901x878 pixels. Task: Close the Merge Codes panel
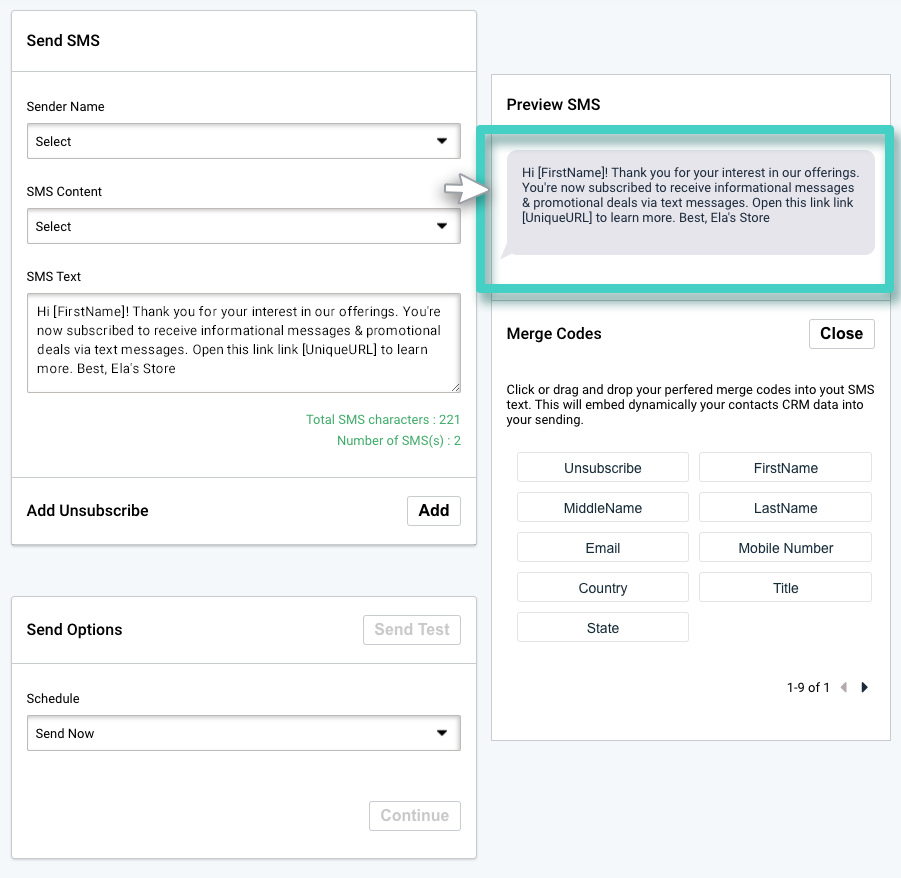[841, 334]
